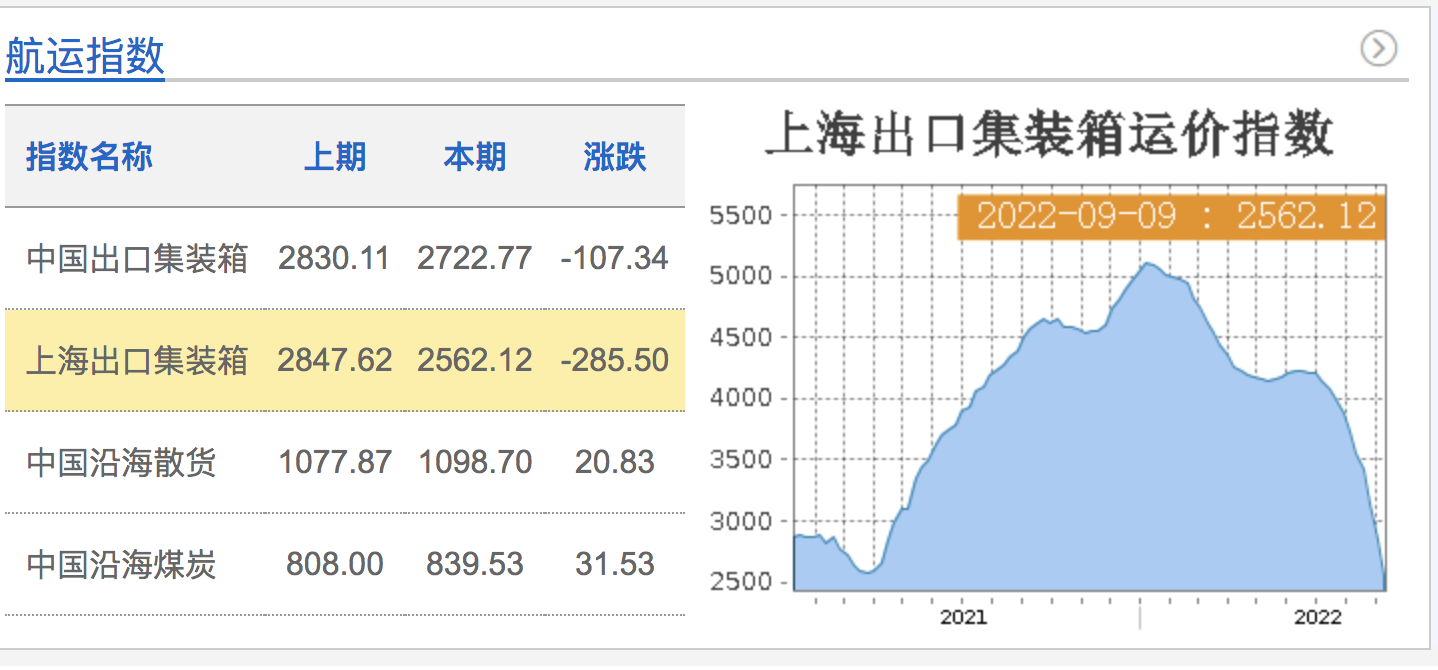Open the 航运指数 section link
1438x670 pixels.
83,57
